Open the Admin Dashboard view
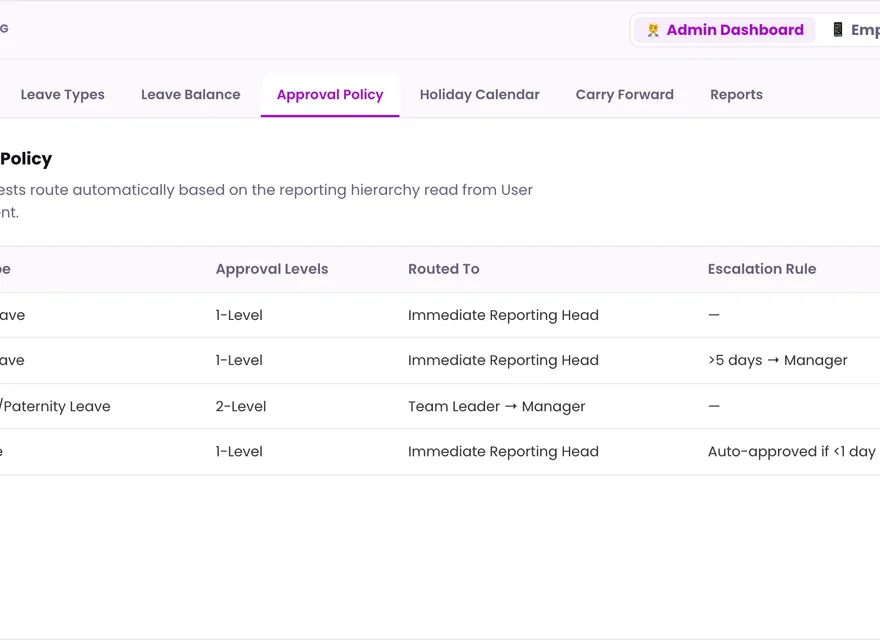 tap(725, 30)
